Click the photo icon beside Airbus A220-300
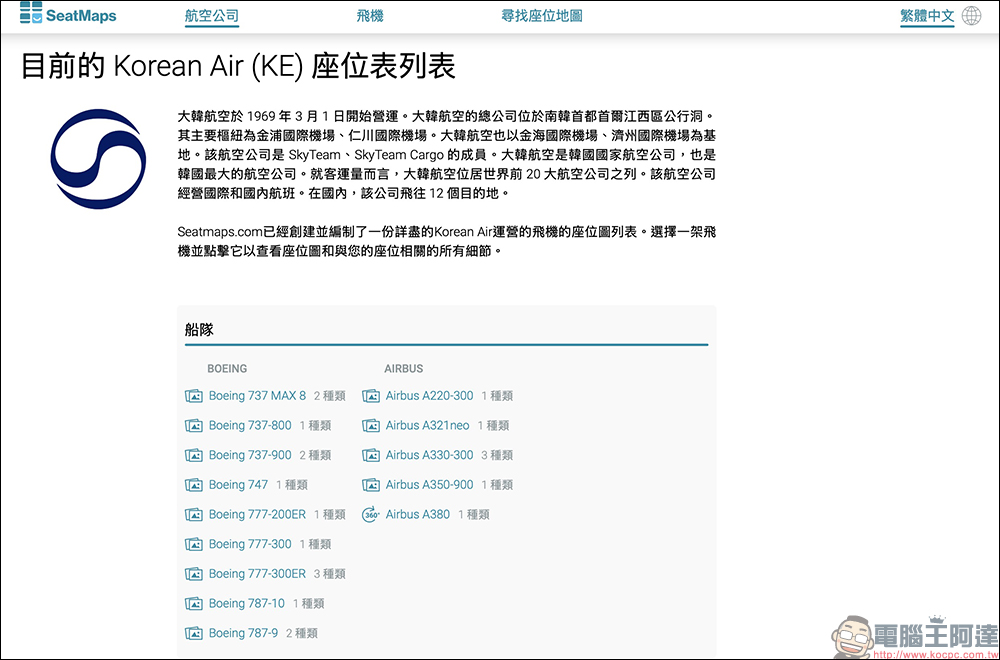Image resolution: width=1000 pixels, height=660 pixels. point(371,396)
